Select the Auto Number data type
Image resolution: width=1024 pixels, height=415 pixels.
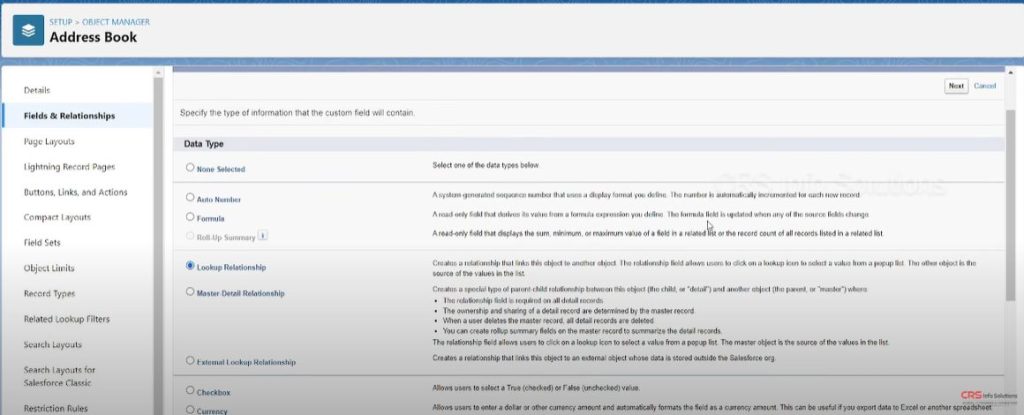pos(190,198)
